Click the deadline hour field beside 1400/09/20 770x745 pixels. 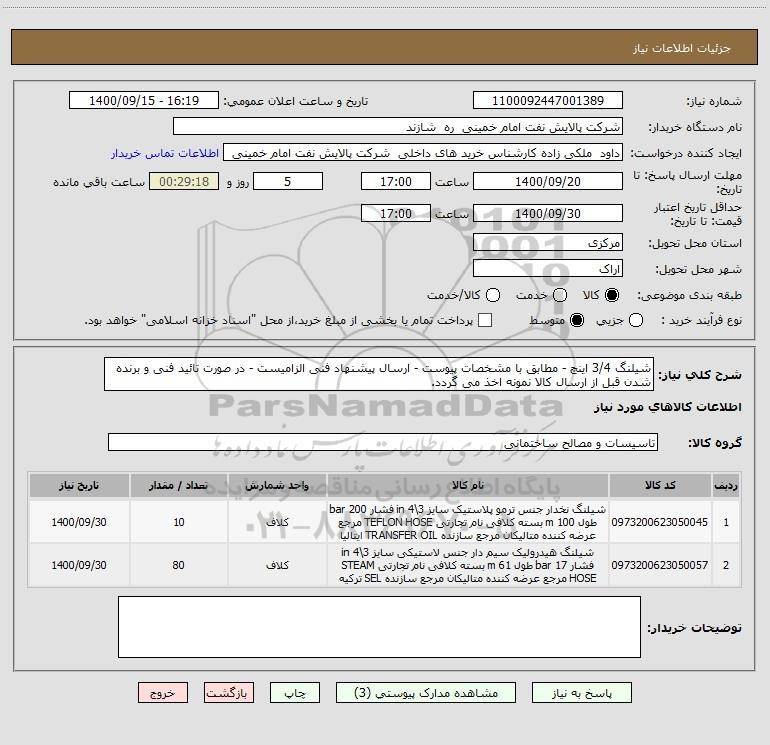(x=396, y=181)
